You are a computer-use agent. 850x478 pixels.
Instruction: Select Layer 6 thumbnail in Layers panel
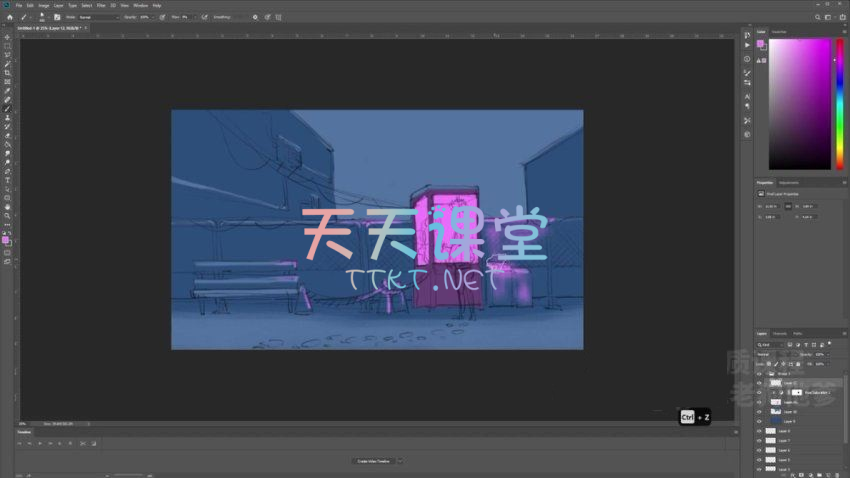(770, 450)
